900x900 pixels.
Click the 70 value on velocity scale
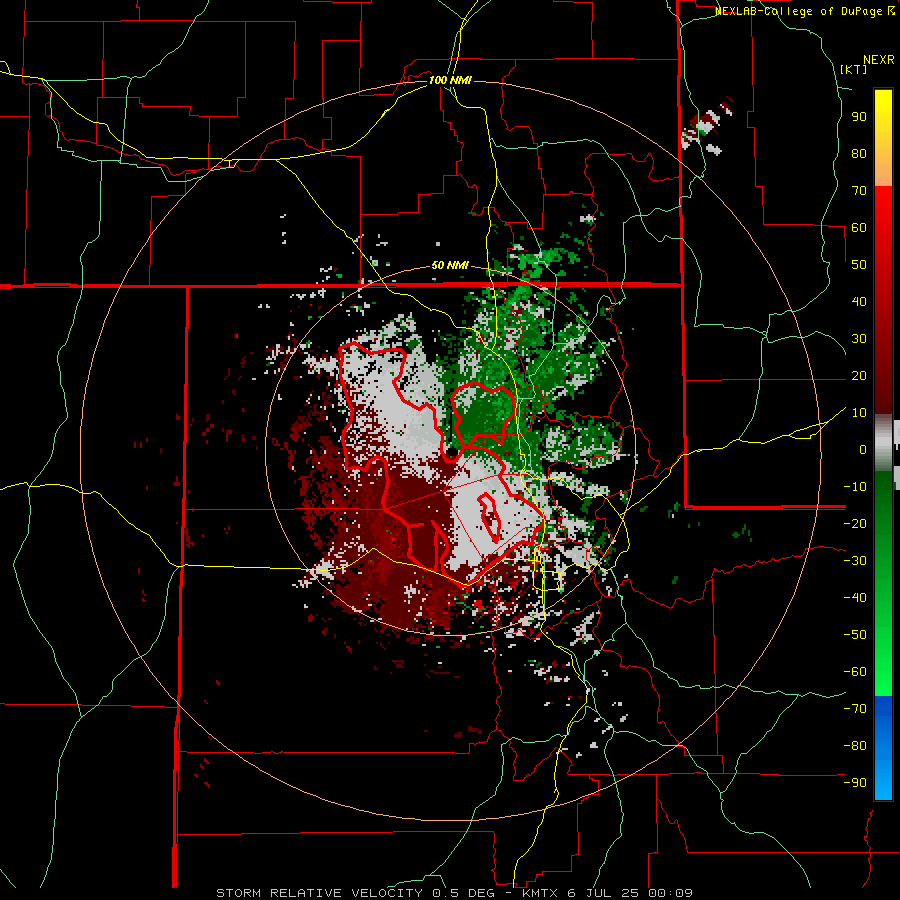[859, 191]
